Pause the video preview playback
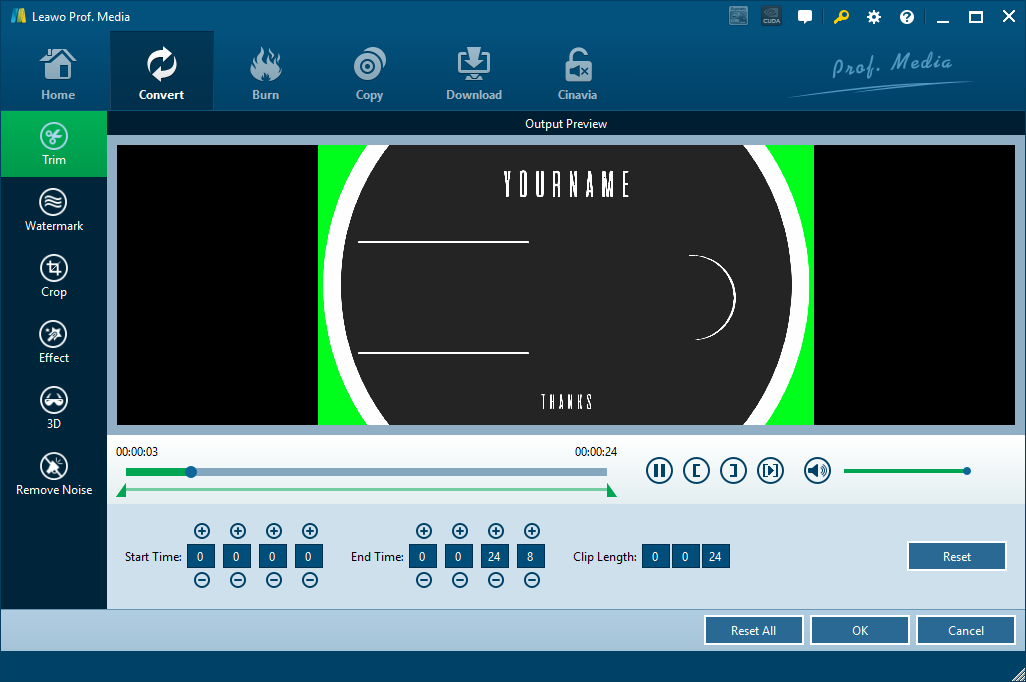Image resolution: width=1026 pixels, height=682 pixels. pos(659,471)
